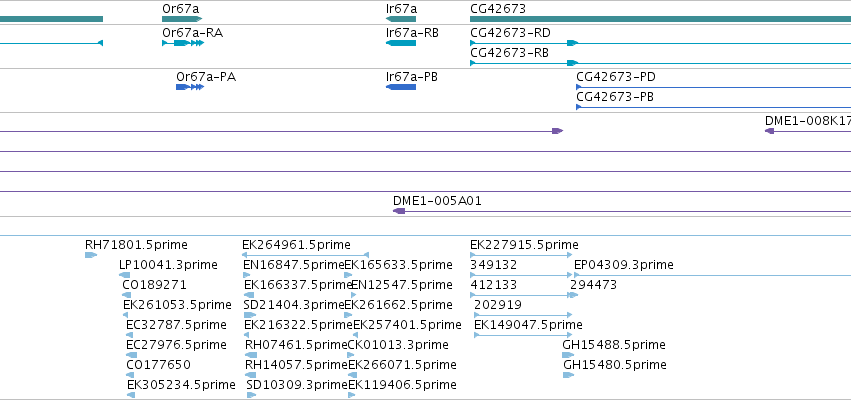Click the Or67a-PA protein feature
Viewport: 851px width, 400px height.
point(190,87)
